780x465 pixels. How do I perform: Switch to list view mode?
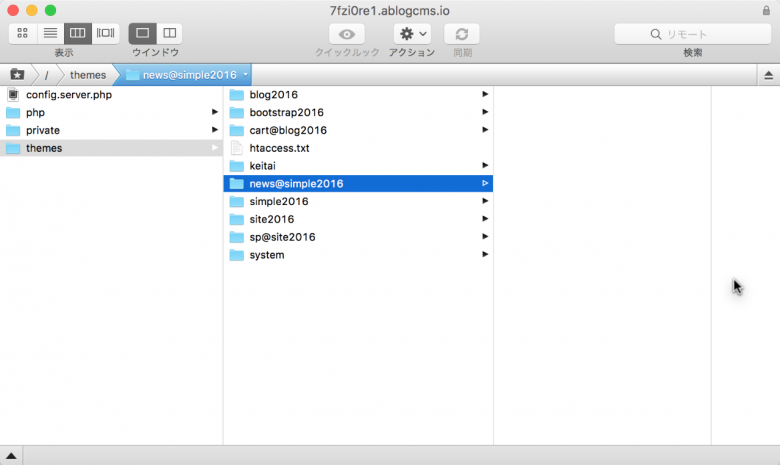pyautogui.click(x=50, y=34)
